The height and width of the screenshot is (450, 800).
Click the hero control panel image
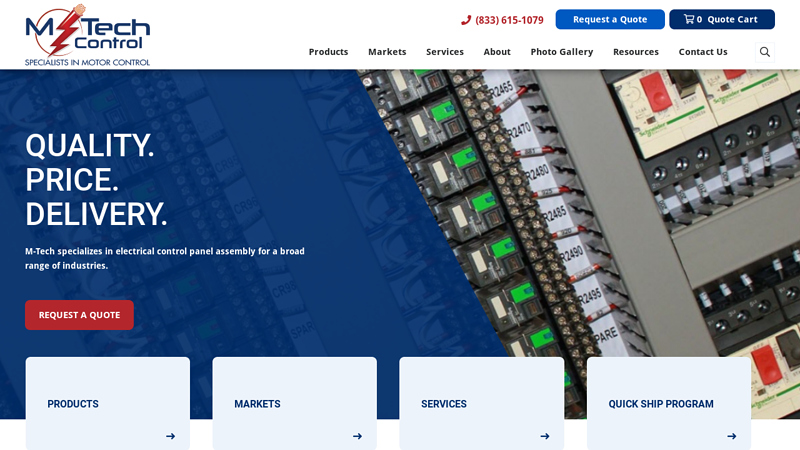pos(600,200)
